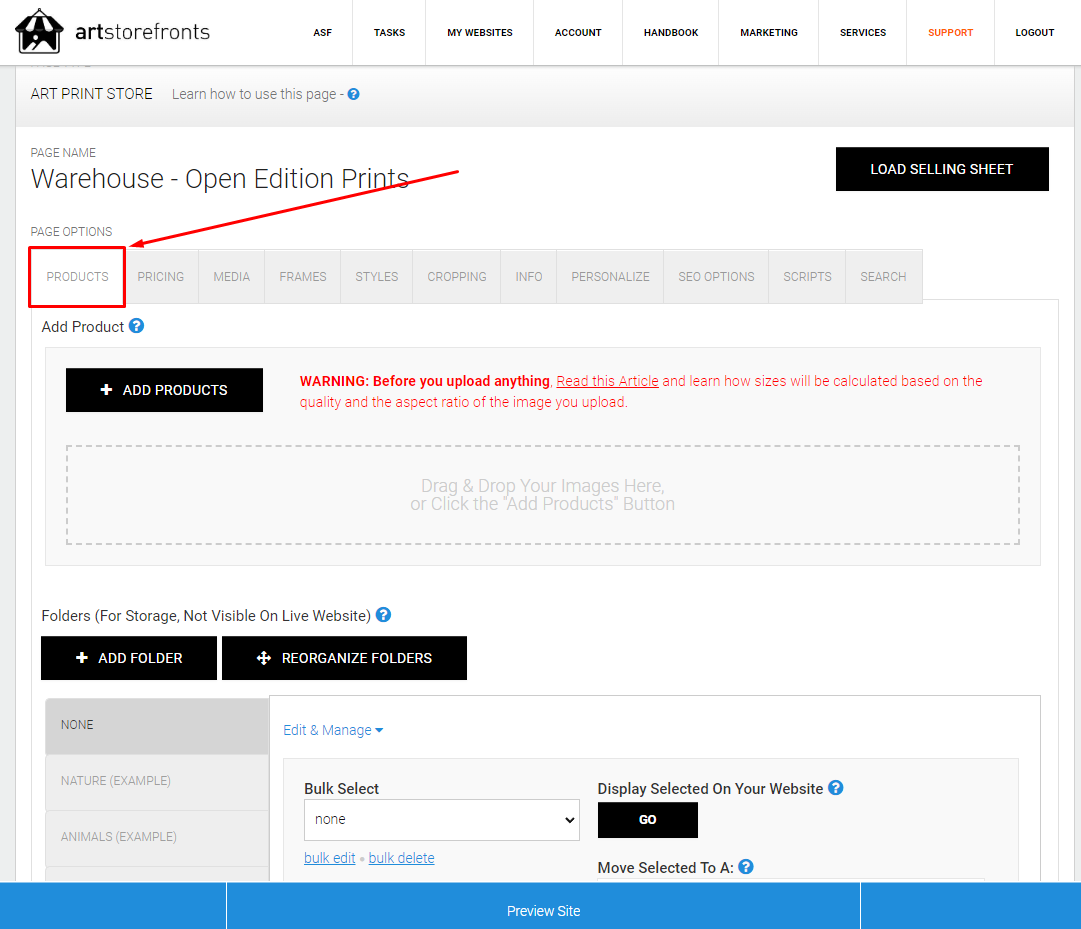Click the artstorefronts logo icon
This screenshot has height=929, width=1081.
(39, 31)
